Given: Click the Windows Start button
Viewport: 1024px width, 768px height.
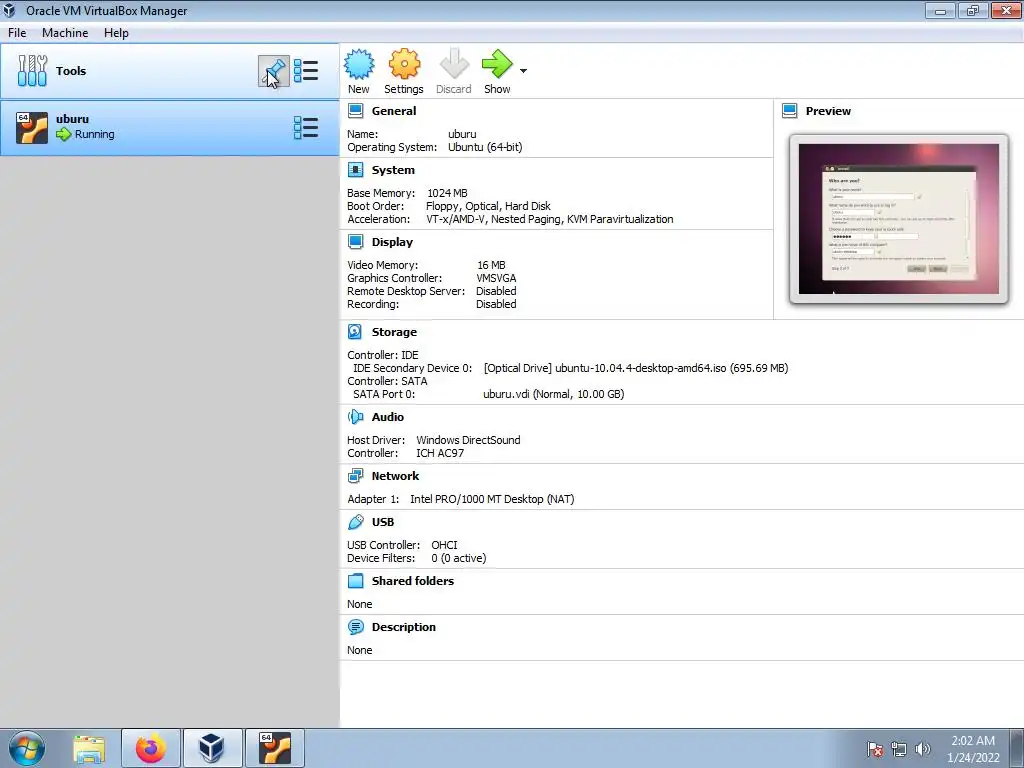Looking at the screenshot, I should (27, 748).
